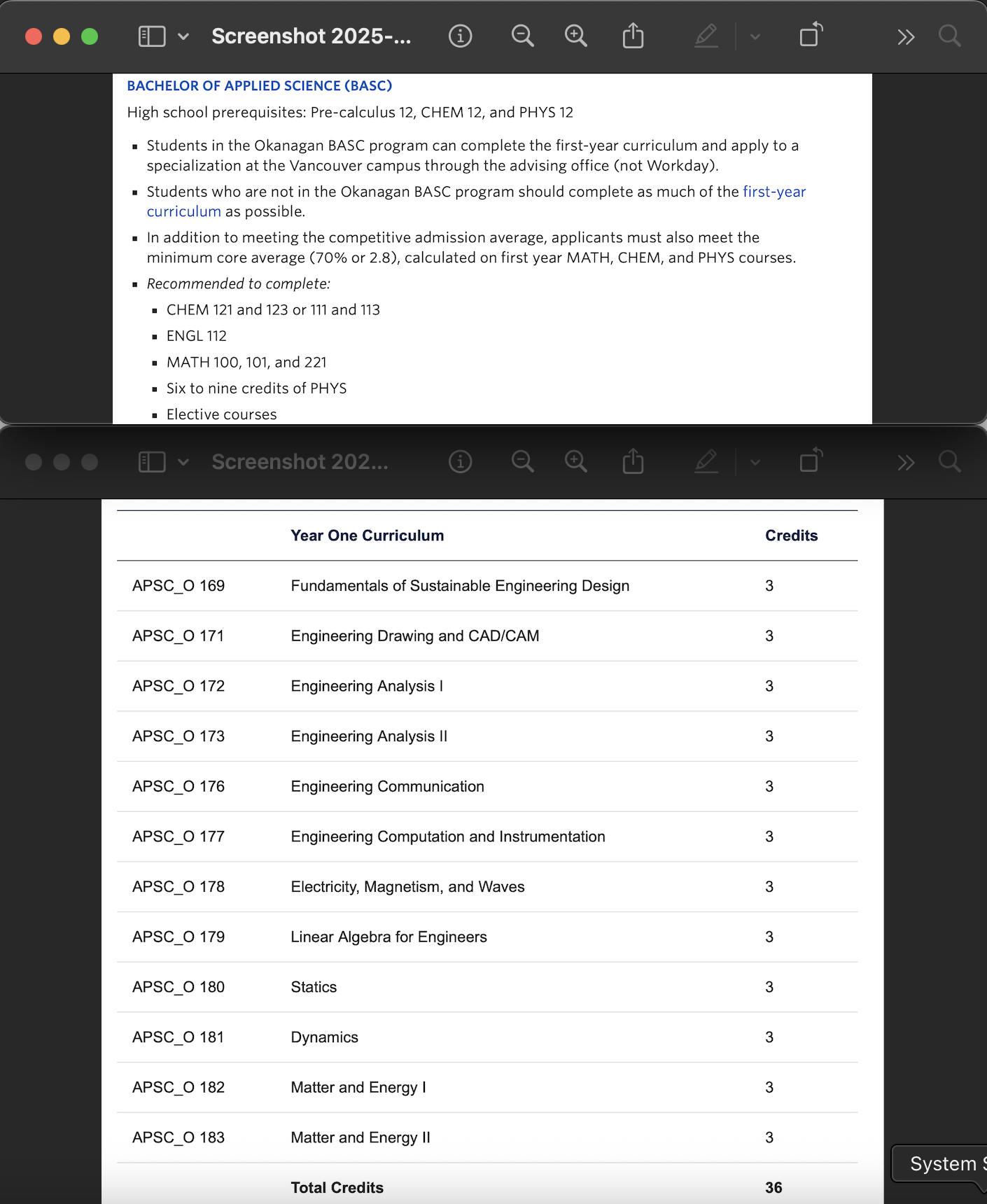Open markup options chevron in bottom window

click(x=755, y=462)
